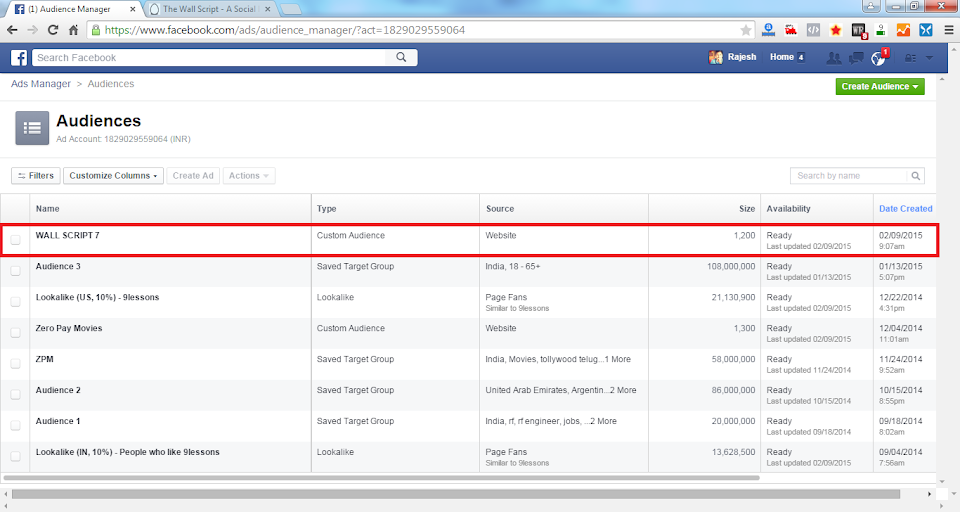
Task: Open the Filters button
Action: tap(36, 176)
